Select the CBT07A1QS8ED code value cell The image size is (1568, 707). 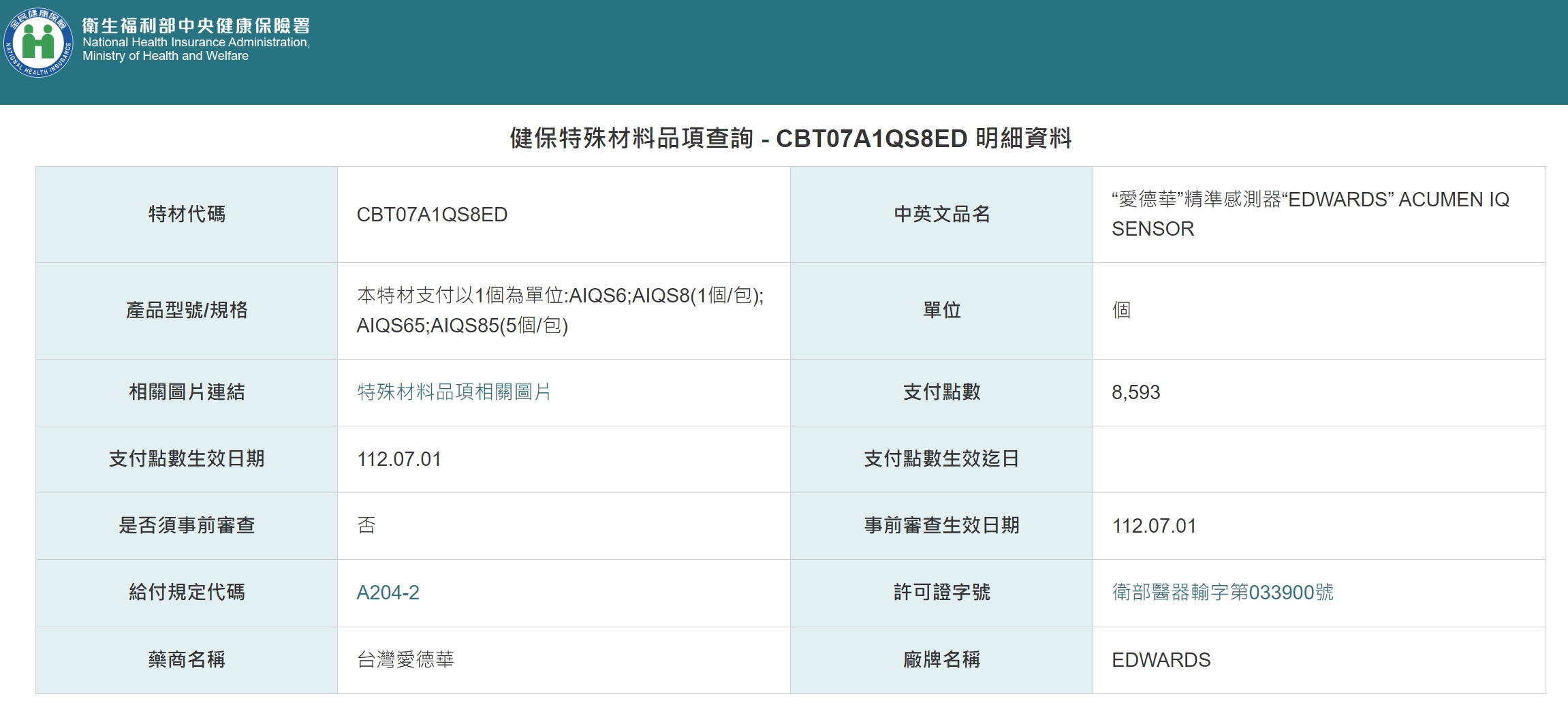click(x=564, y=215)
